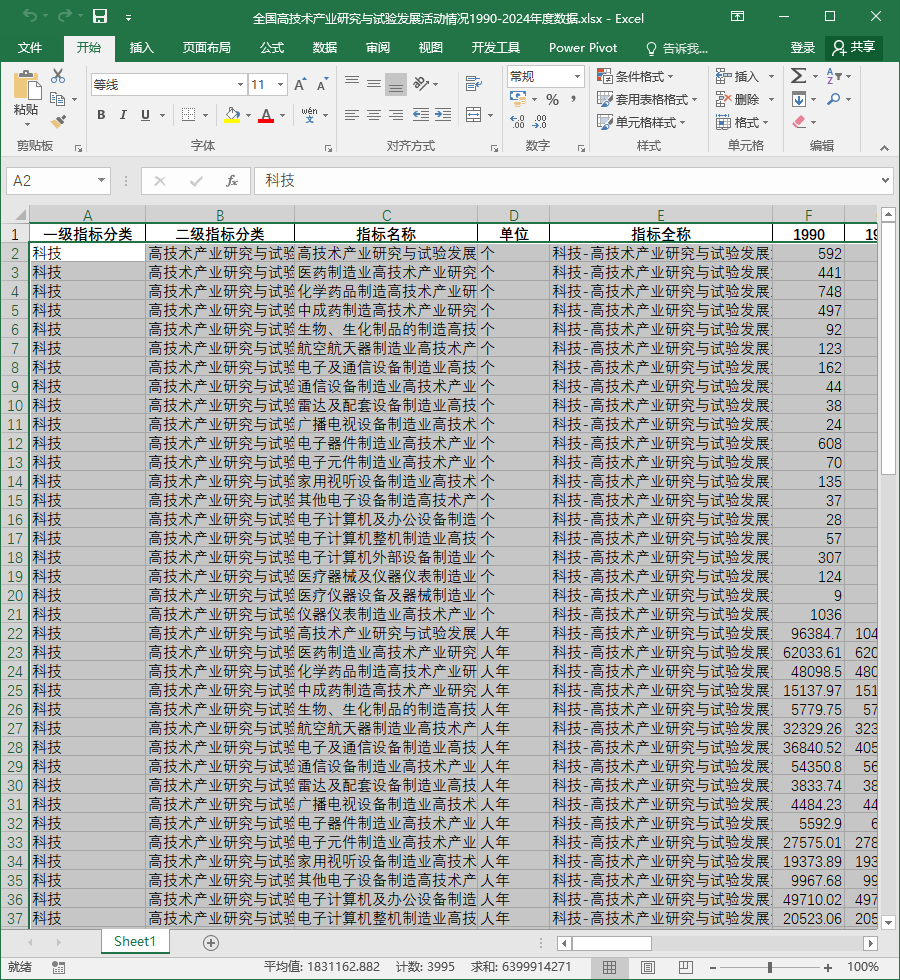
Task: Switch to the 页面布局 tab
Action: pos(207,48)
